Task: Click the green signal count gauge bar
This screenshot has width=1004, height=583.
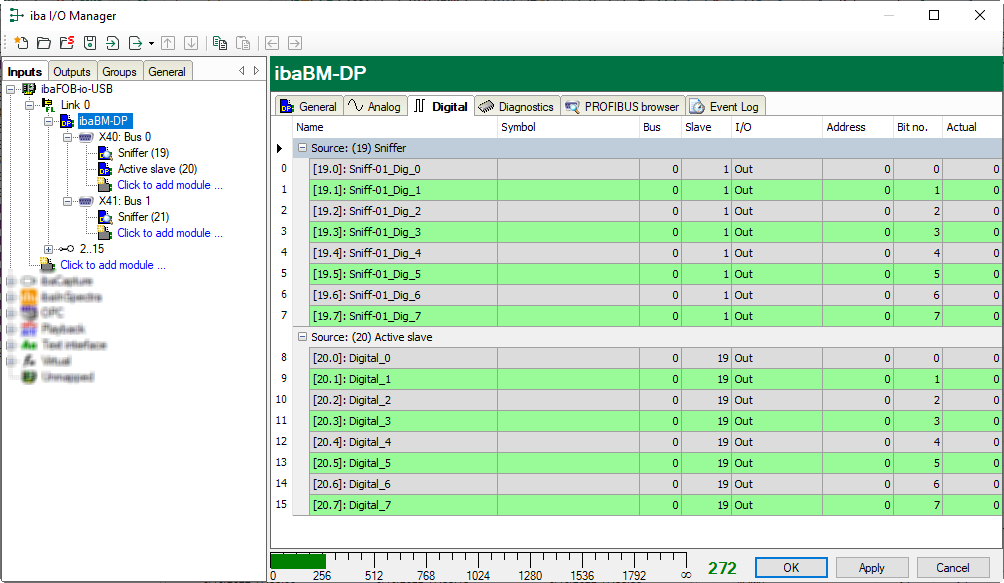Action: (x=297, y=560)
